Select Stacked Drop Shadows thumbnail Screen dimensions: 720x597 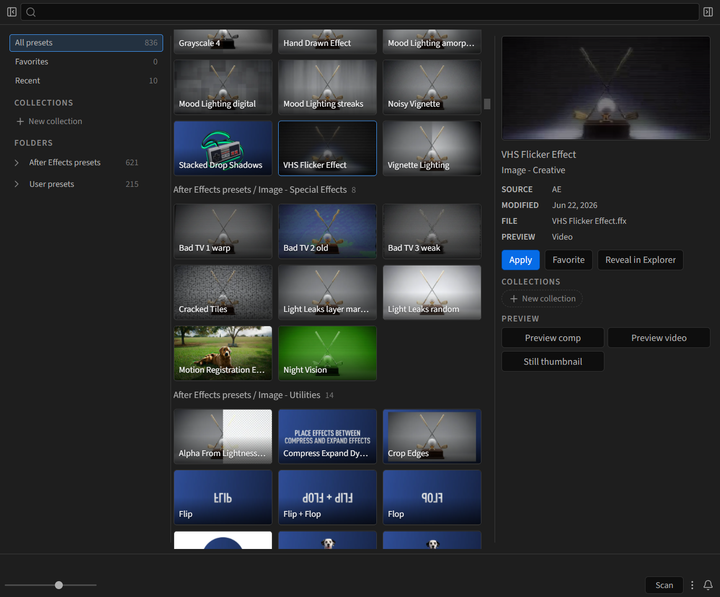223,148
